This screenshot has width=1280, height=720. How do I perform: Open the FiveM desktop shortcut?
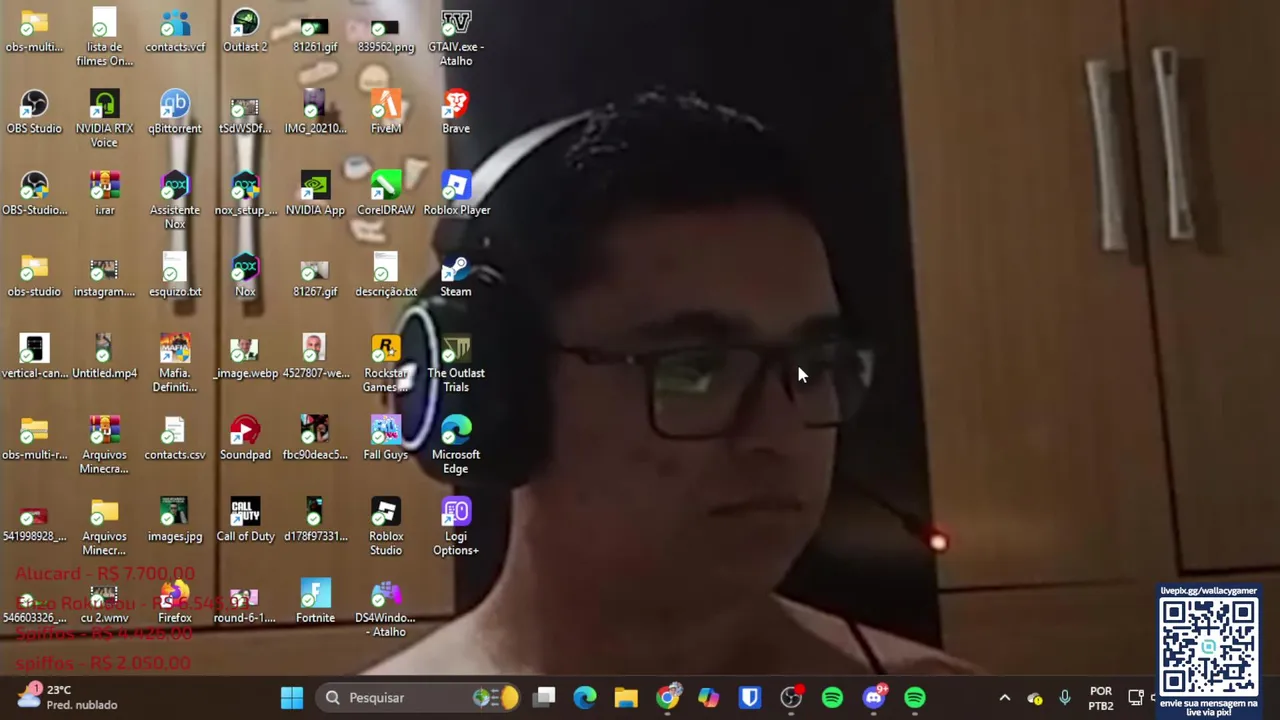[386, 112]
